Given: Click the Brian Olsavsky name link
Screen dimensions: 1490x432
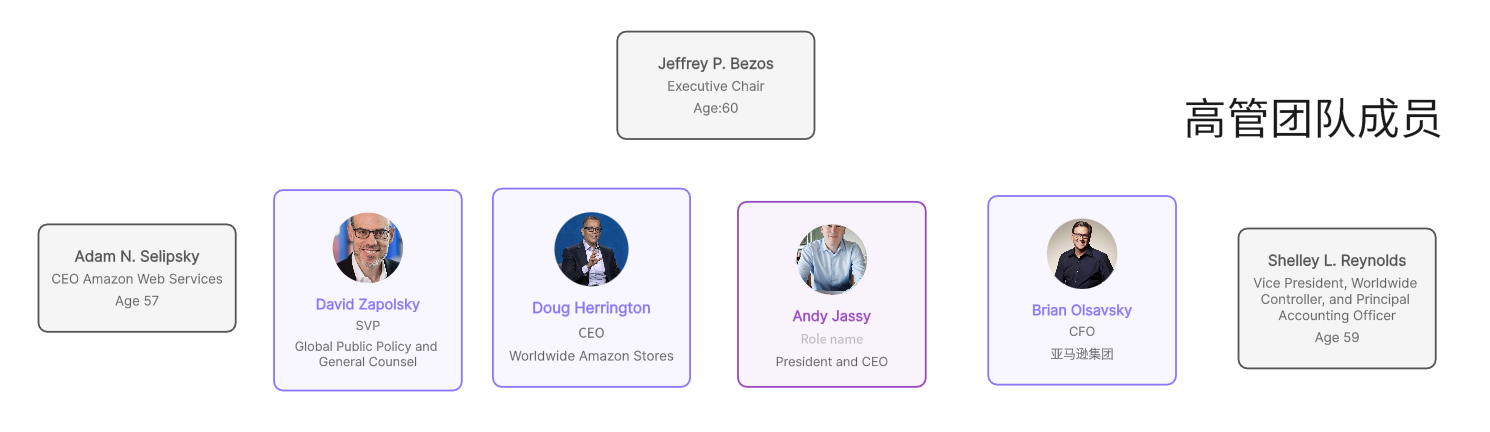Looking at the screenshot, I should coord(1082,310).
